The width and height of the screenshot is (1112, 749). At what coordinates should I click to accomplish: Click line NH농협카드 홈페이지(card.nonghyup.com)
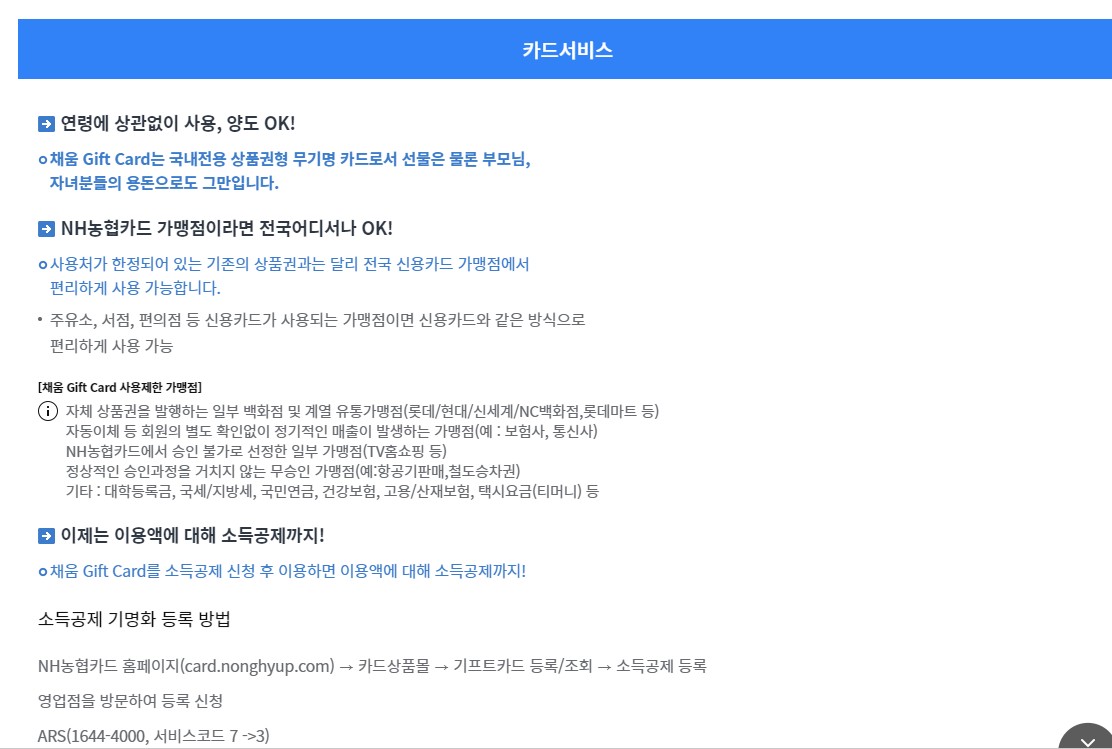(372, 666)
